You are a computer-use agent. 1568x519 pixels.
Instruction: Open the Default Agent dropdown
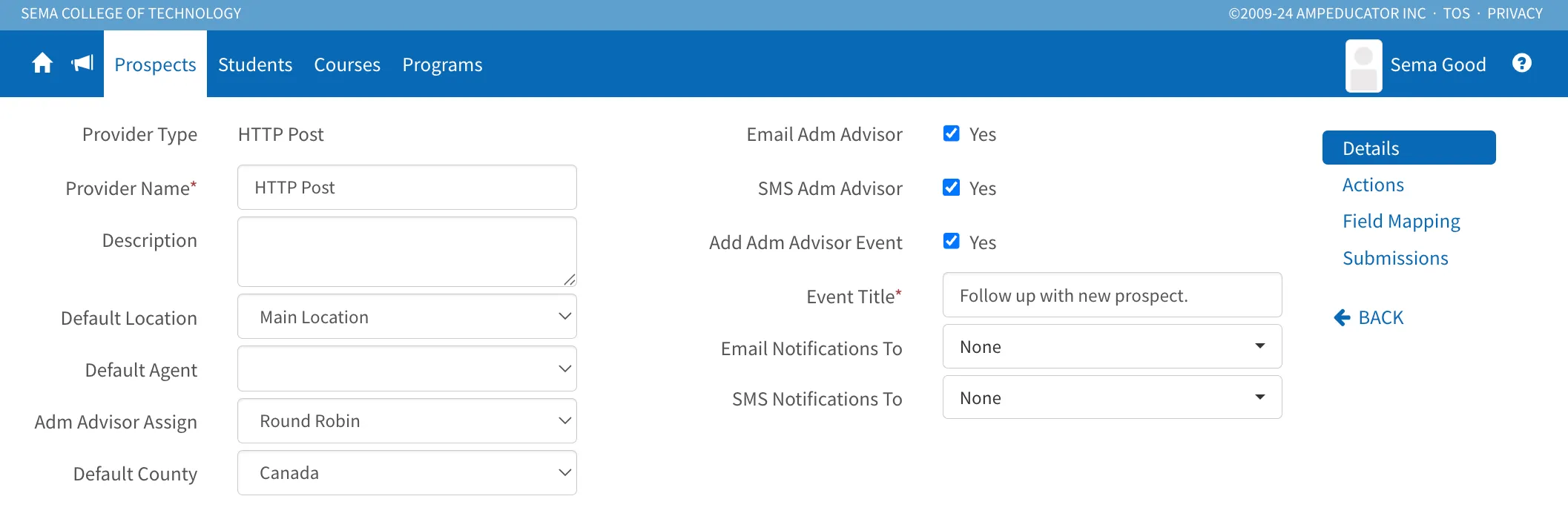click(x=407, y=368)
